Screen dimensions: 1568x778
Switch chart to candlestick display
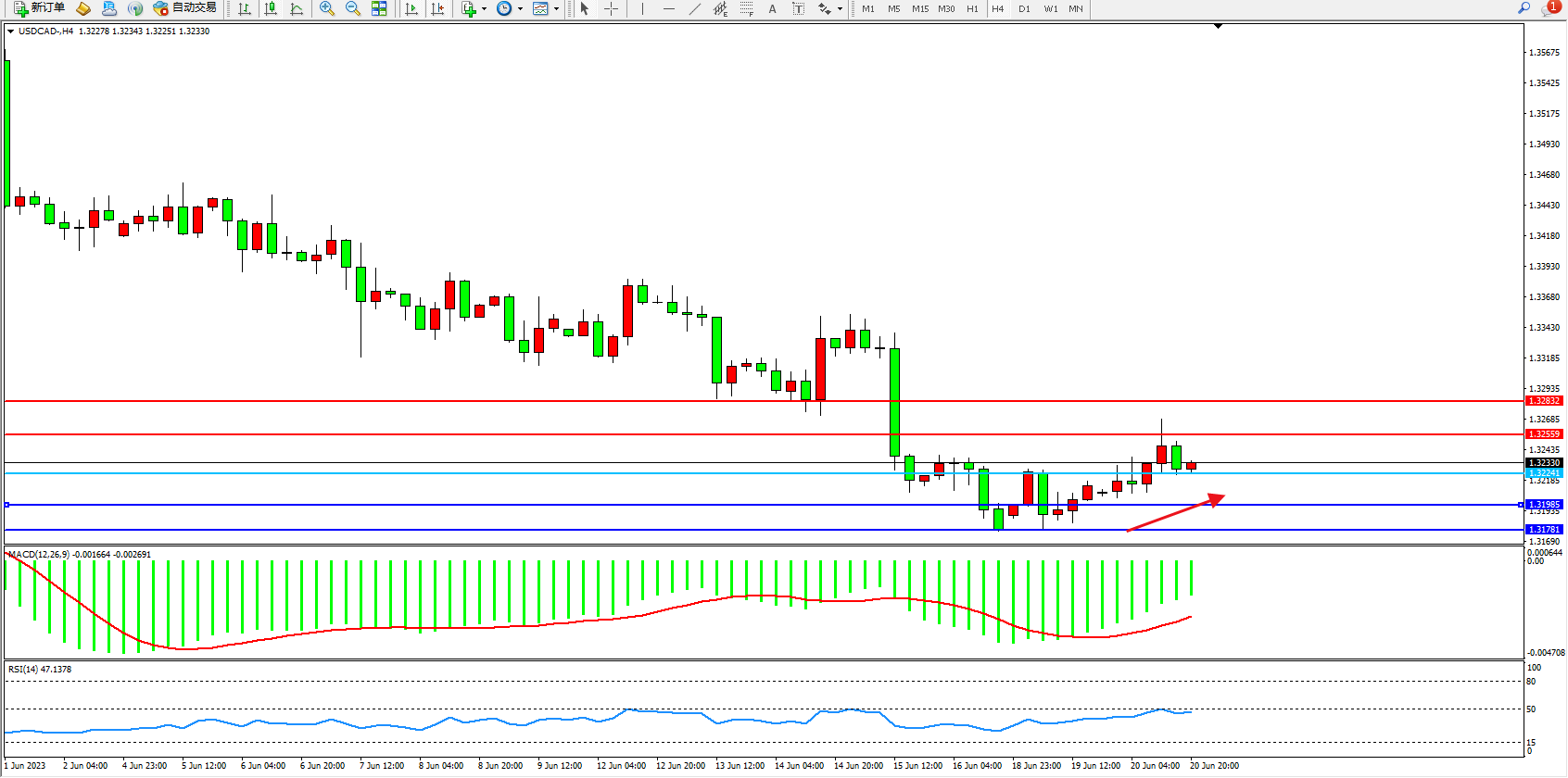(271, 8)
